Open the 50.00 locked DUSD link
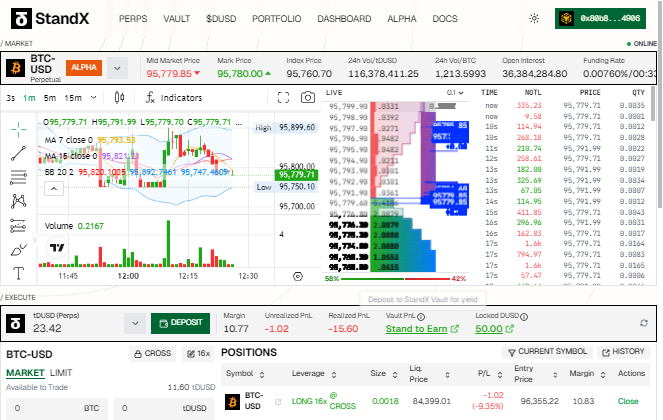 coord(494,329)
